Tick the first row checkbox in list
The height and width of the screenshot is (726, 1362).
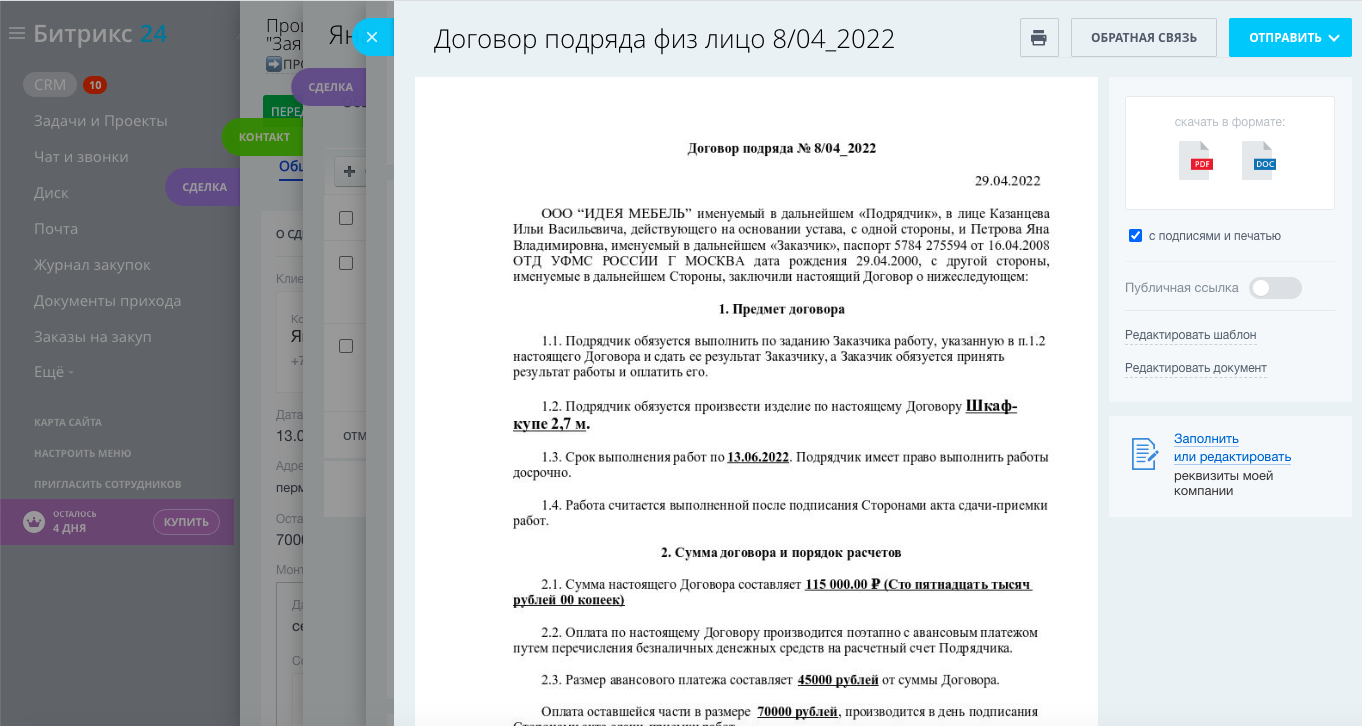[346, 218]
